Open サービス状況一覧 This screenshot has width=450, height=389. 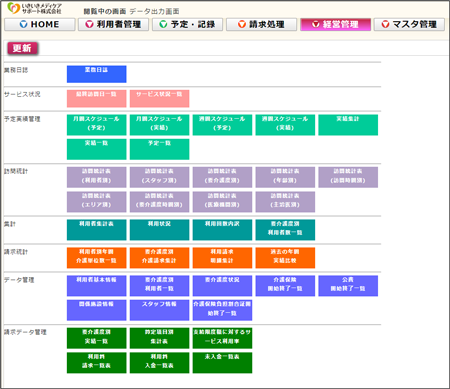159,99
